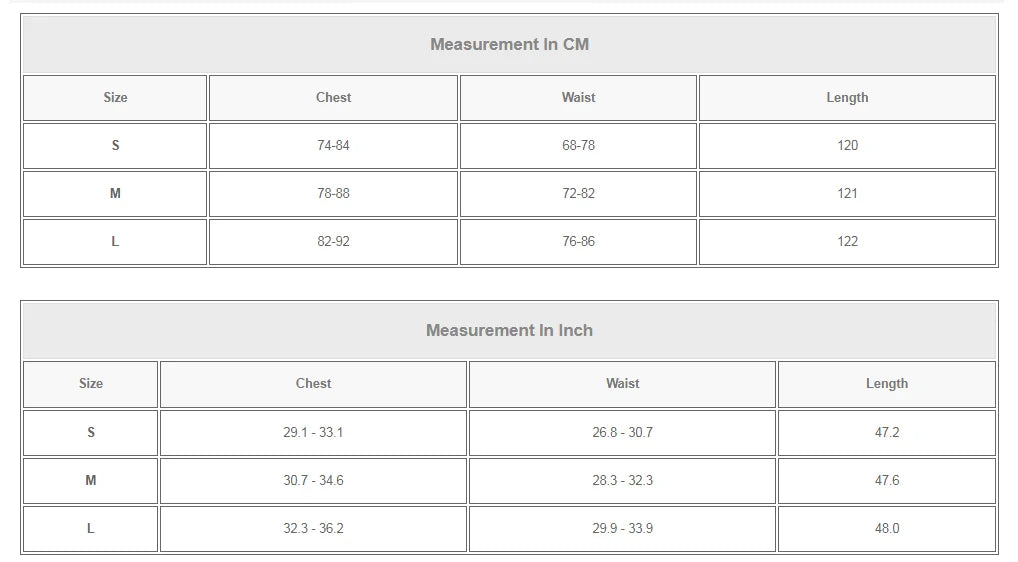Click the 122 length cell

click(x=847, y=241)
